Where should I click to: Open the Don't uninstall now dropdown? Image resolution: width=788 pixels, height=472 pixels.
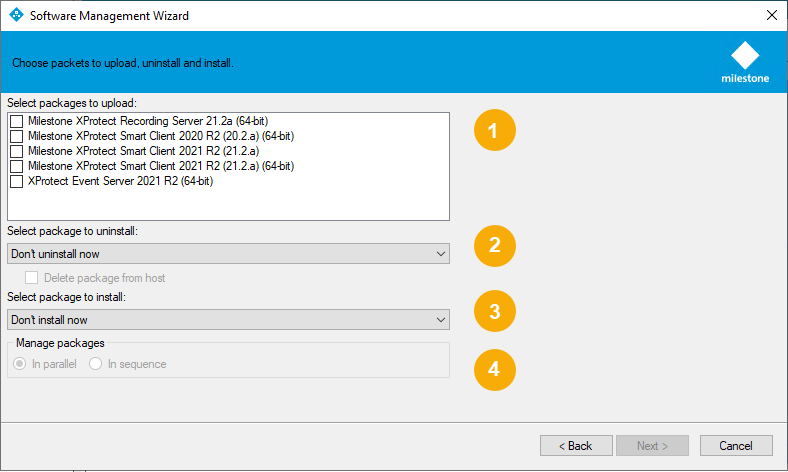[x=229, y=254]
